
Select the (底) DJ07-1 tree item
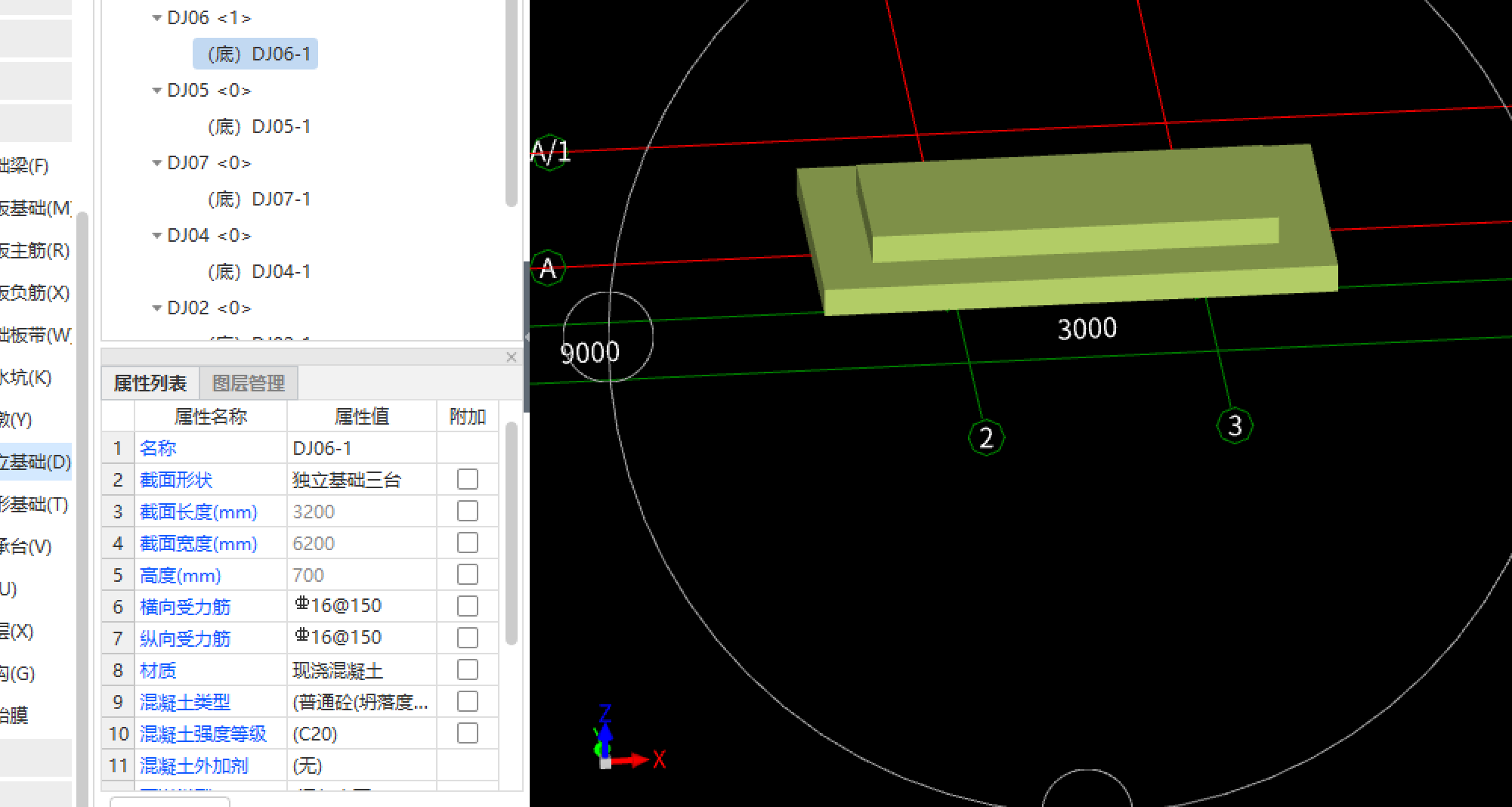pos(259,199)
